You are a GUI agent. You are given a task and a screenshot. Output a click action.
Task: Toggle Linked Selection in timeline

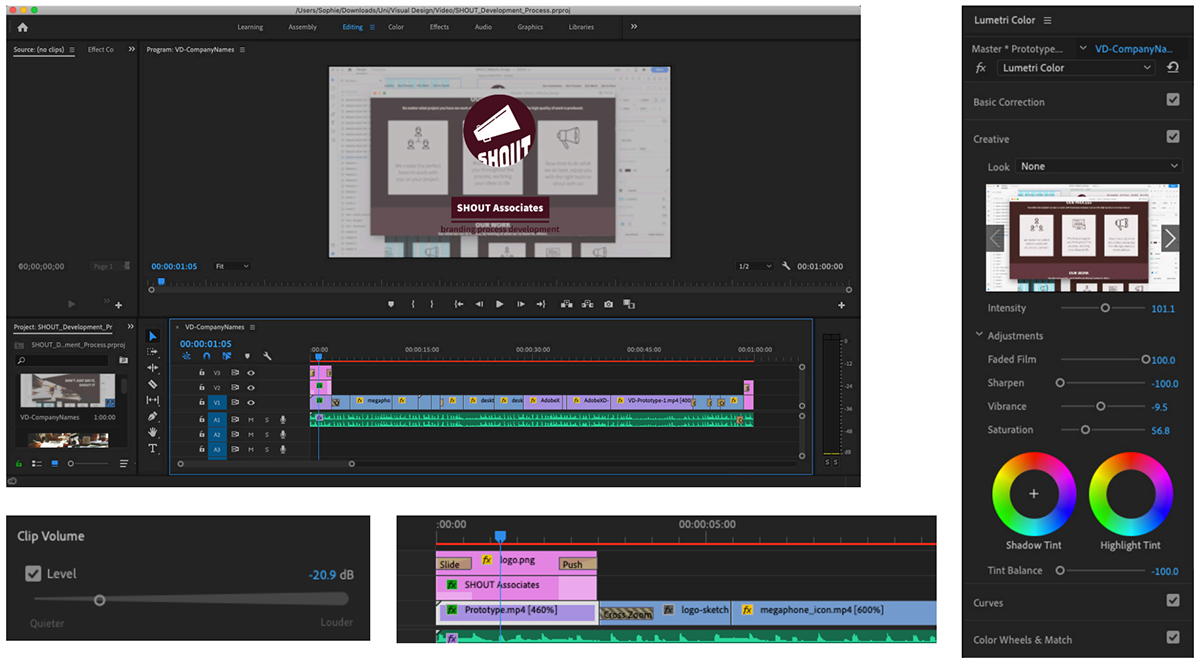tap(227, 356)
